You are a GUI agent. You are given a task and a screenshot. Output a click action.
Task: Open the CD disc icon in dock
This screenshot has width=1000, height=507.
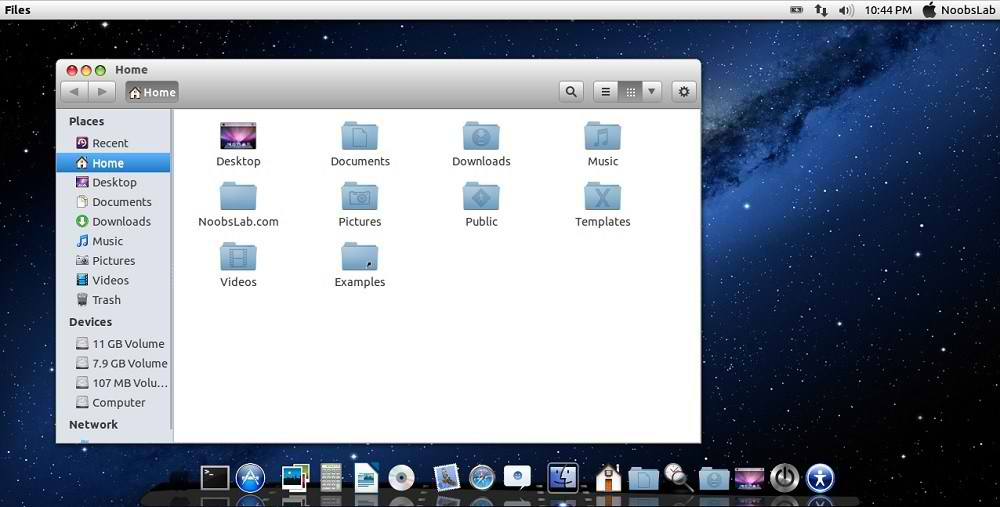pyautogui.click(x=402, y=478)
